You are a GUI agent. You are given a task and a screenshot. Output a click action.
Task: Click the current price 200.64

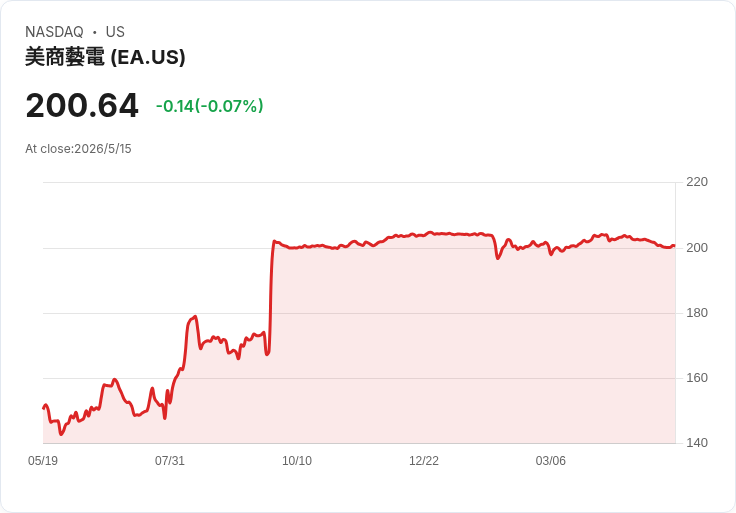tap(82, 105)
